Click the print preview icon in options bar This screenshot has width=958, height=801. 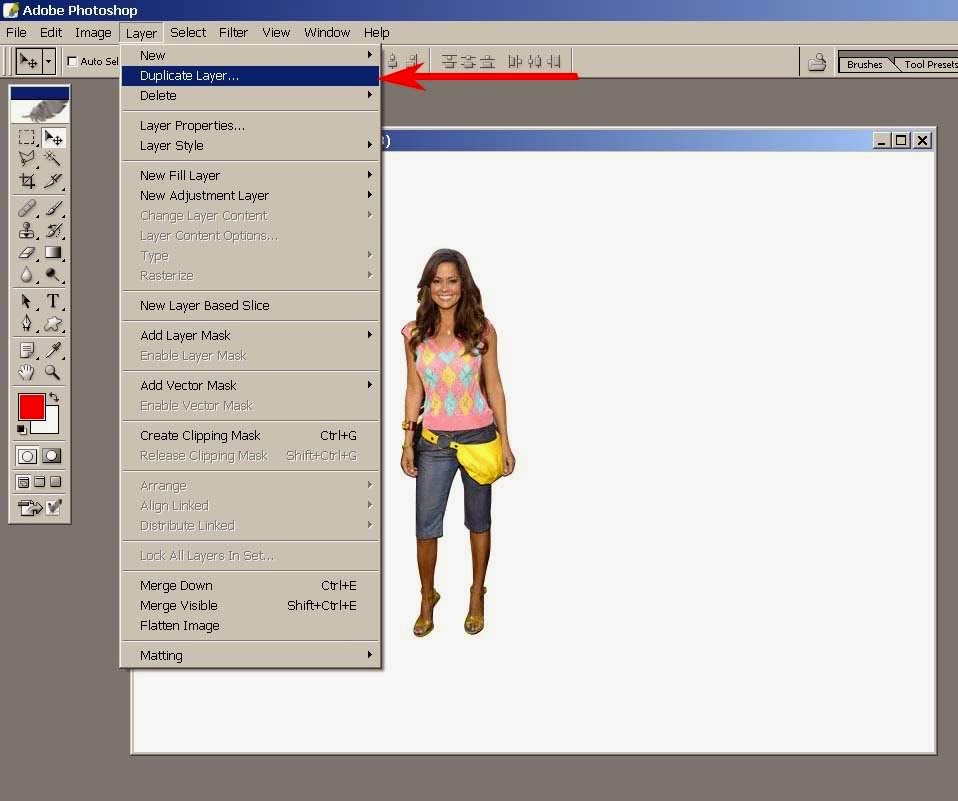coord(818,62)
